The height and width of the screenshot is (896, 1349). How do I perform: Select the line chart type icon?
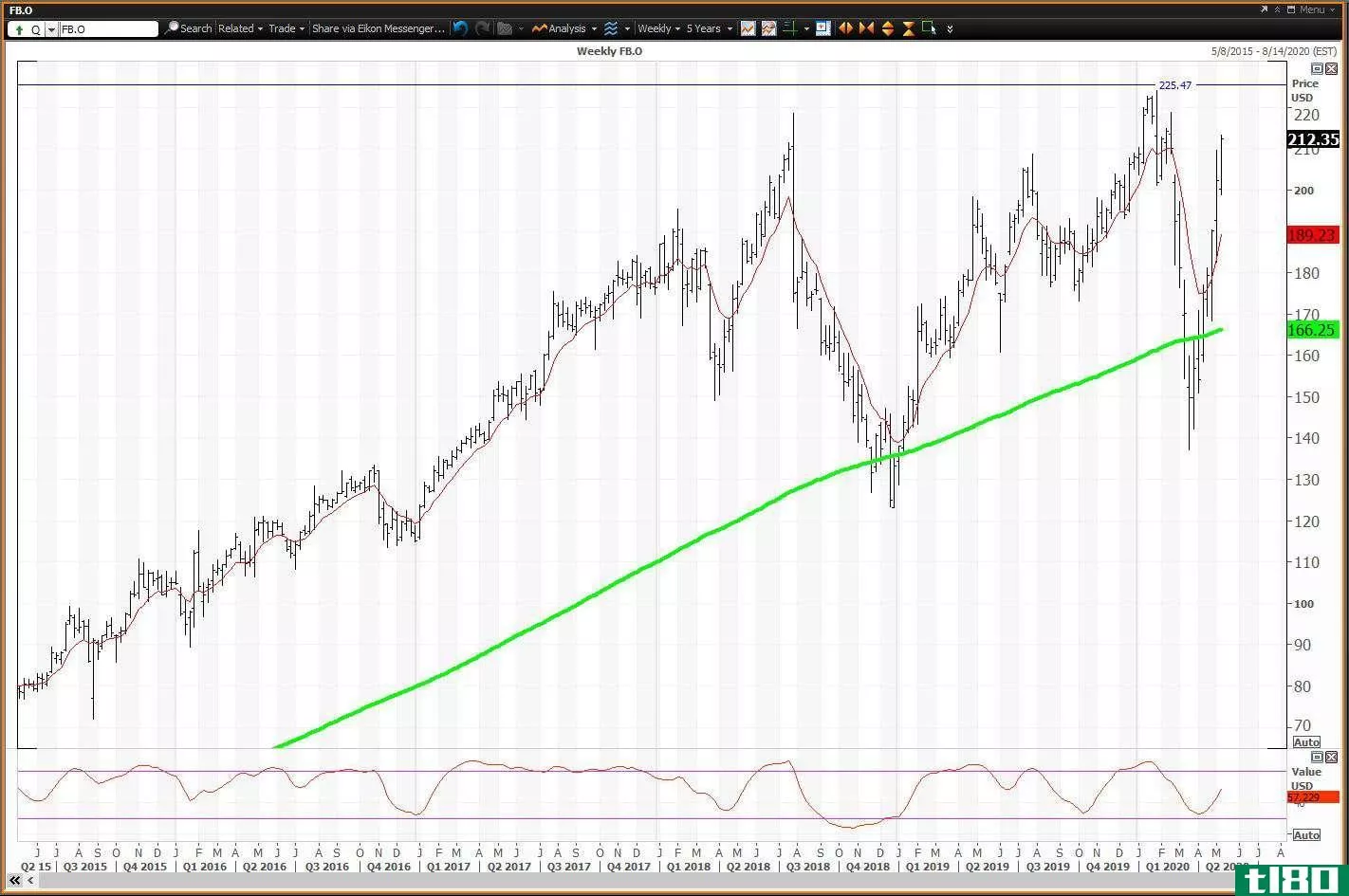(x=748, y=28)
